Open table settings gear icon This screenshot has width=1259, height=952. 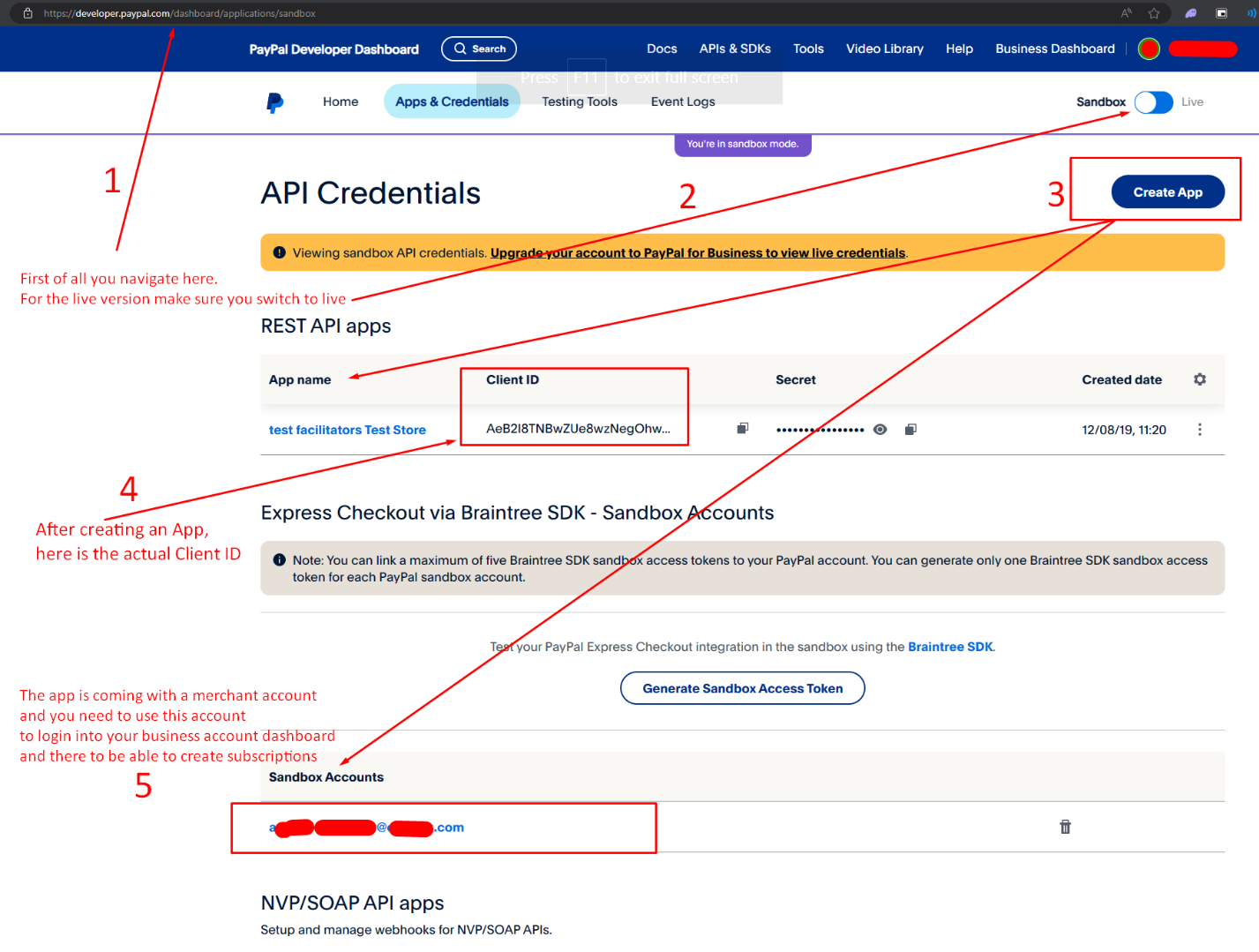[x=1199, y=379]
